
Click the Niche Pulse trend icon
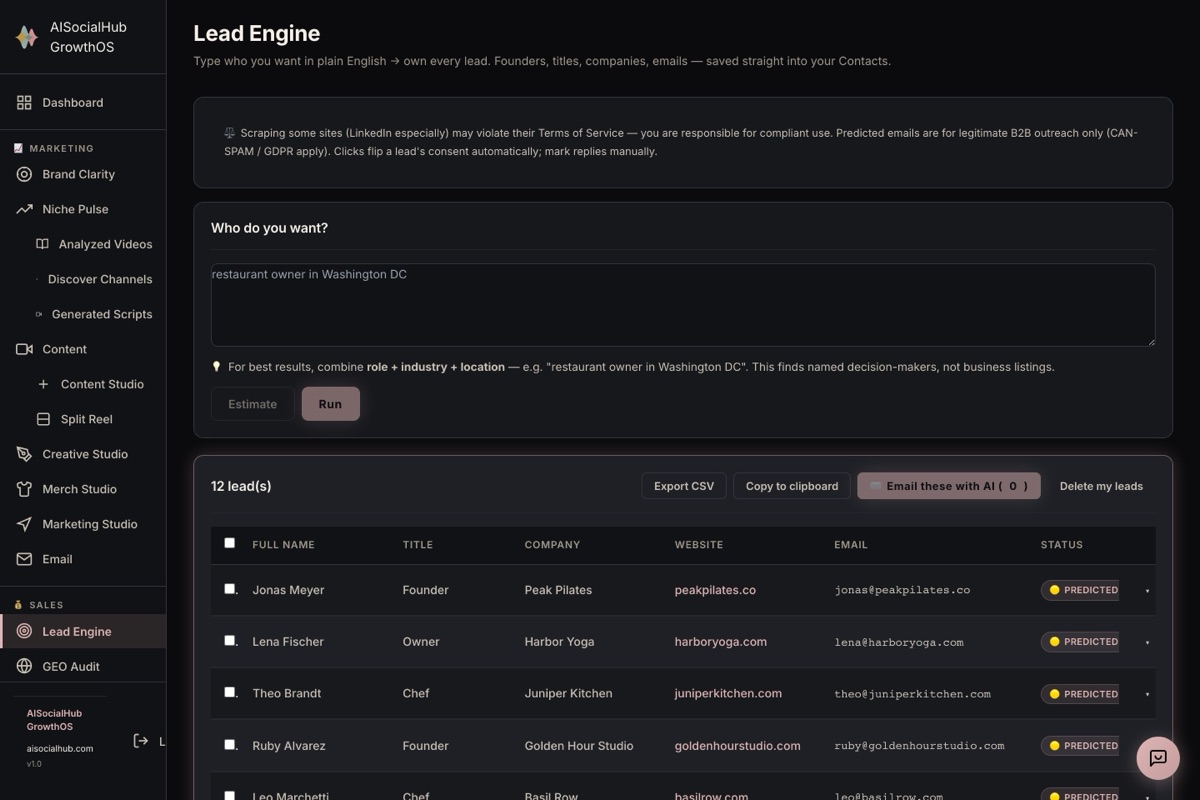click(x=24, y=209)
